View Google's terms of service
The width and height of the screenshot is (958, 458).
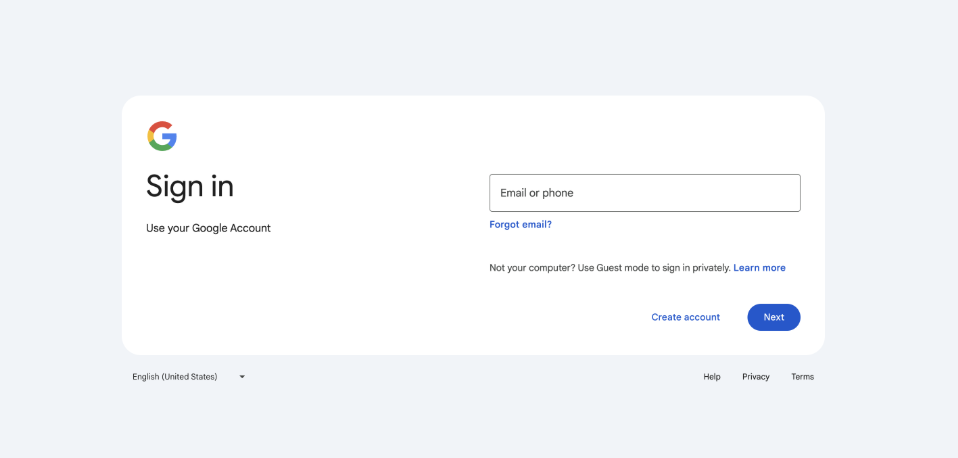point(802,377)
